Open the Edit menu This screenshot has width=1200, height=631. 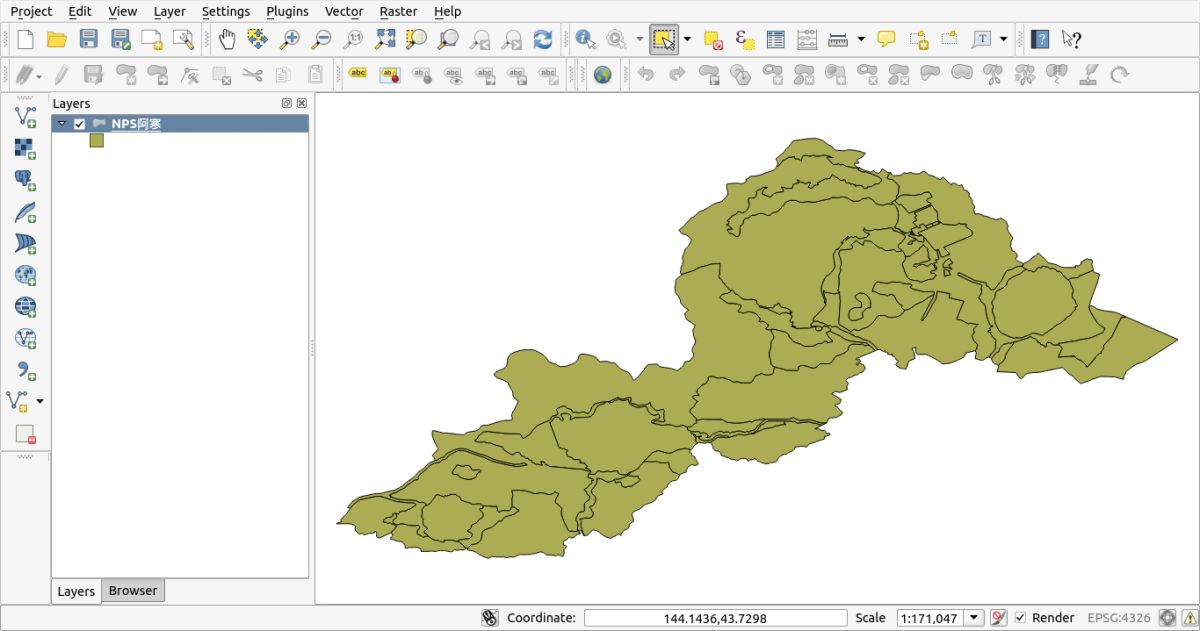(x=80, y=11)
